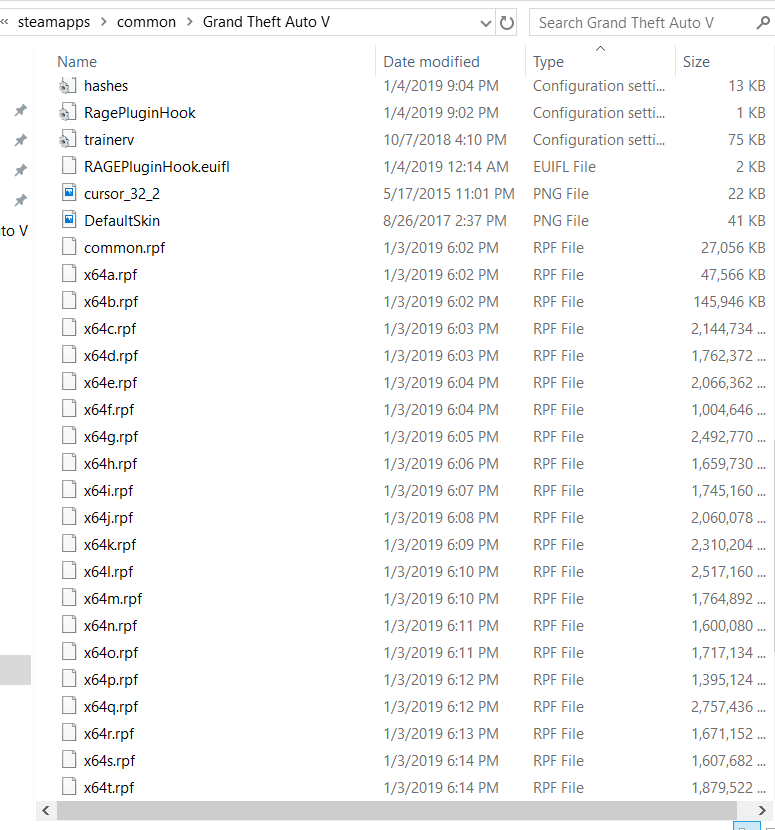The image size is (775, 830).
Task: Click the RagePluginHook settings file icon
Action: pyautogui.click(x=68, y=113)
